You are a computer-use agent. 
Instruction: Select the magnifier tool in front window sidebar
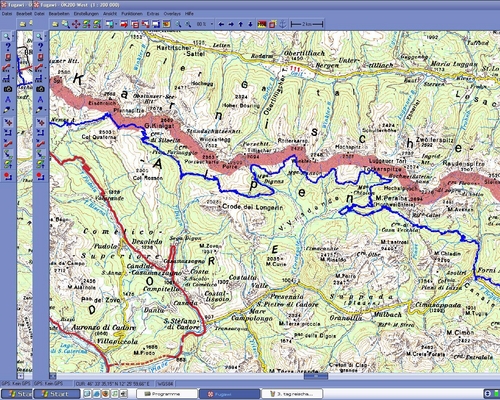click(39, 36)
